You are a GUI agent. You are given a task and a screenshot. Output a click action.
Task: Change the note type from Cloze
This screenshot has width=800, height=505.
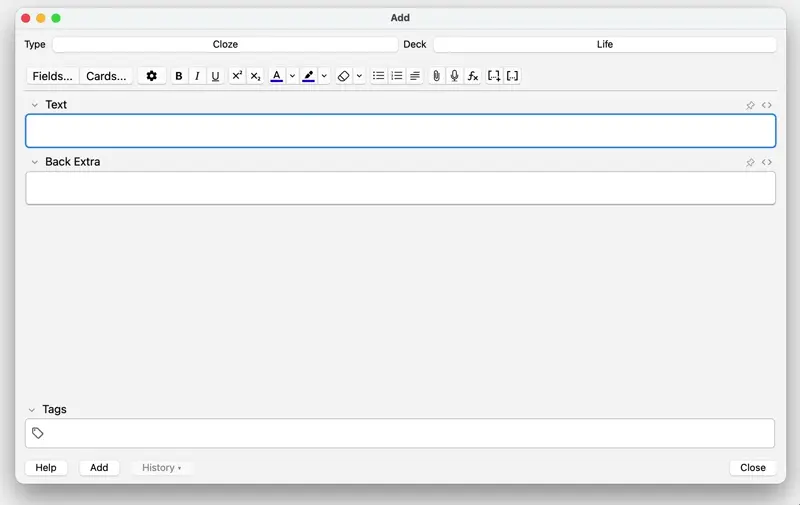tap(225, 44)
